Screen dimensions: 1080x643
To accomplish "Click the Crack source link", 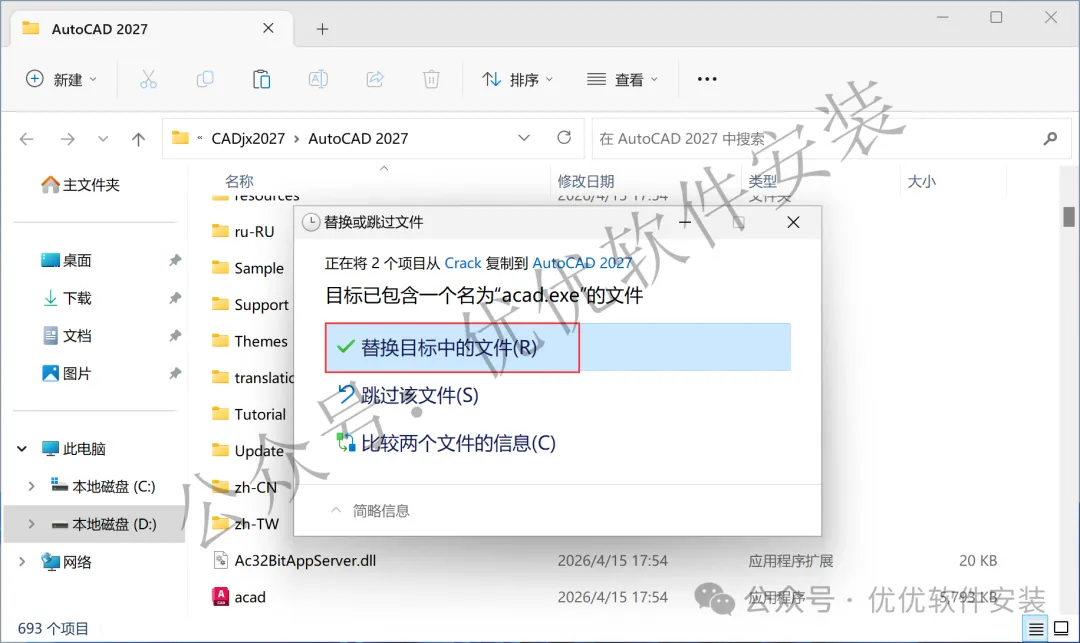I will 463,263.
